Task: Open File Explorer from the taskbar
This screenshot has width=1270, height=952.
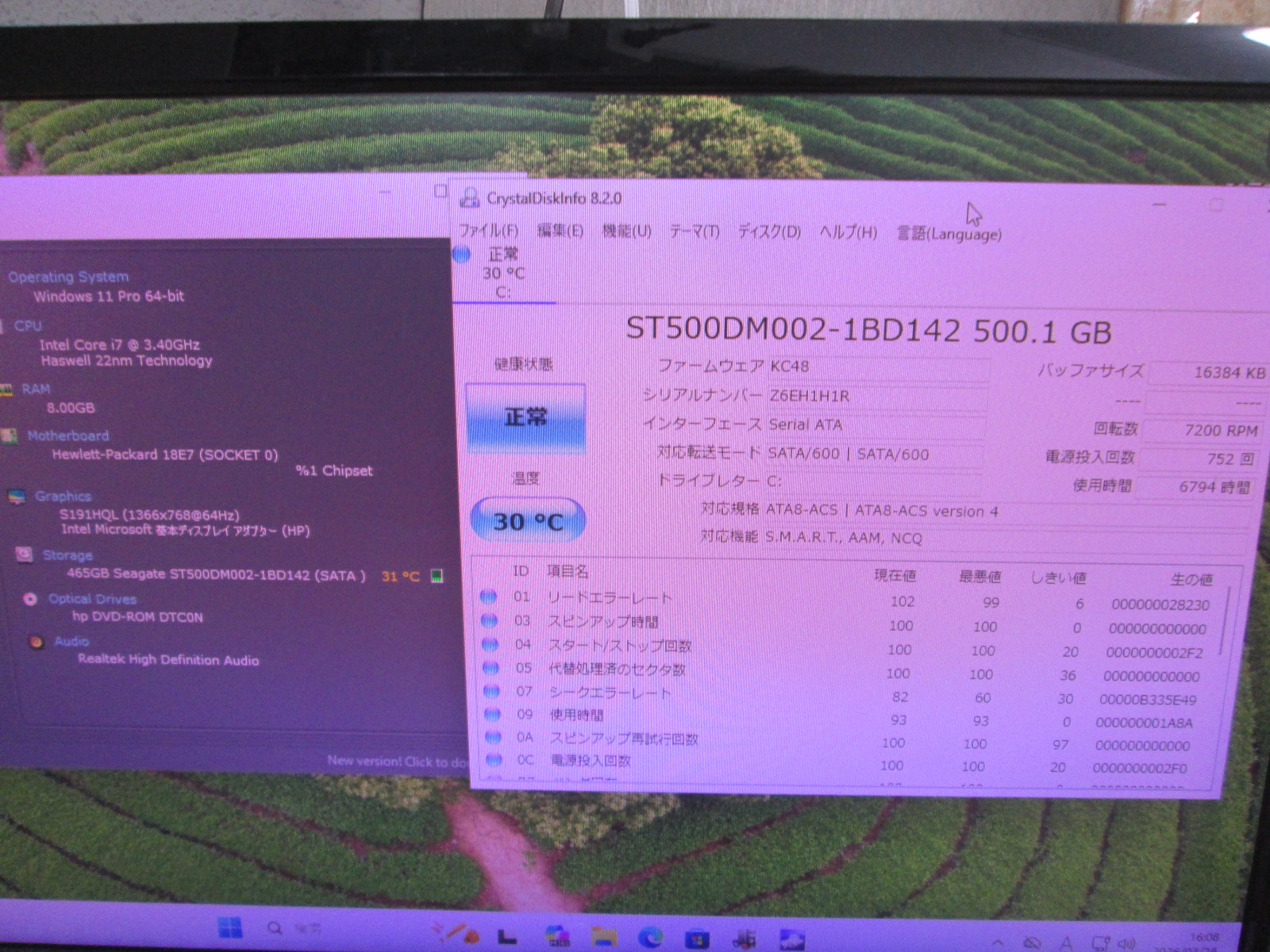Action: coord(604,937)
